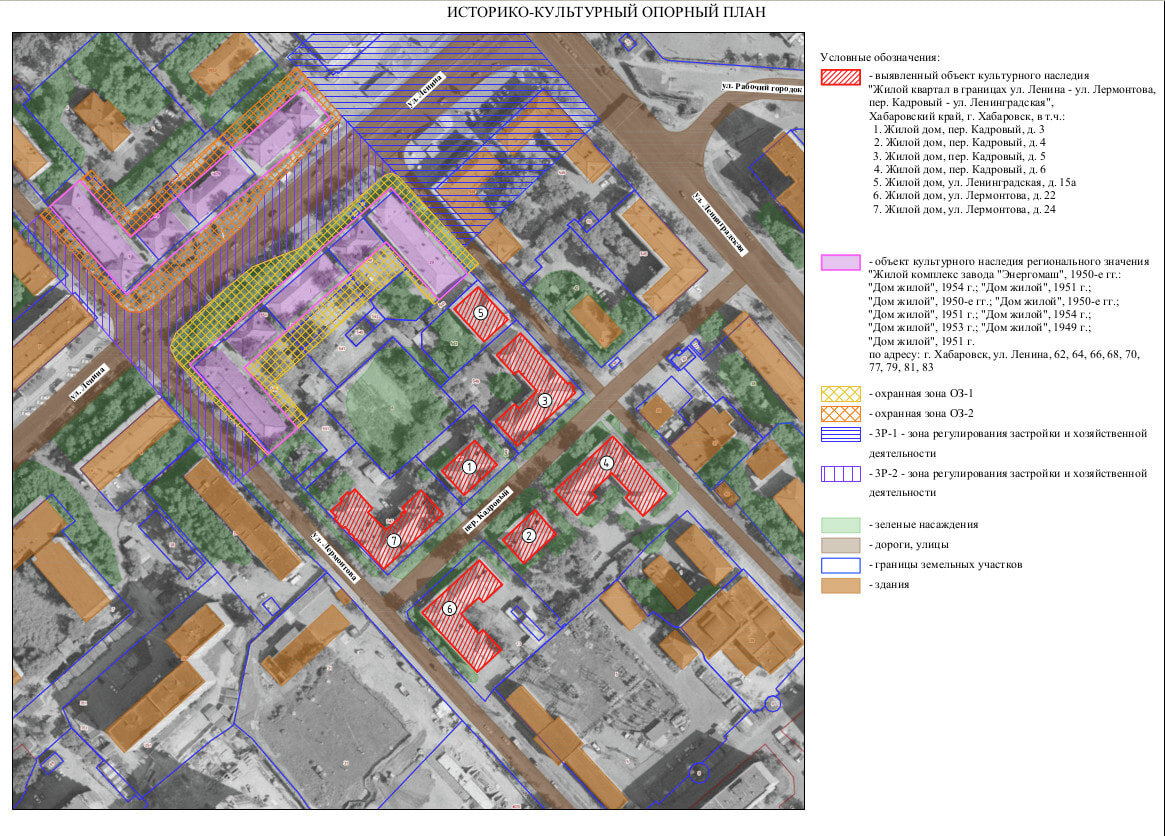Click the green swatch for зеленые насаждения
Viewport: 1165px width, 836px height.
[840, 525]
